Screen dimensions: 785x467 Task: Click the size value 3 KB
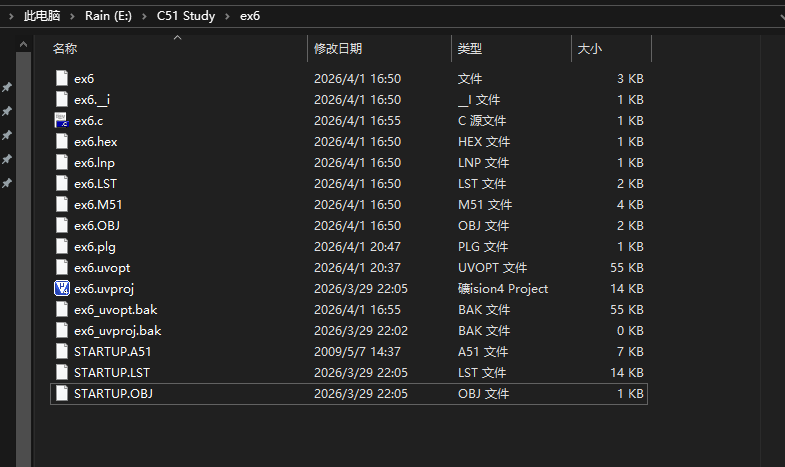tap(630, 79)
